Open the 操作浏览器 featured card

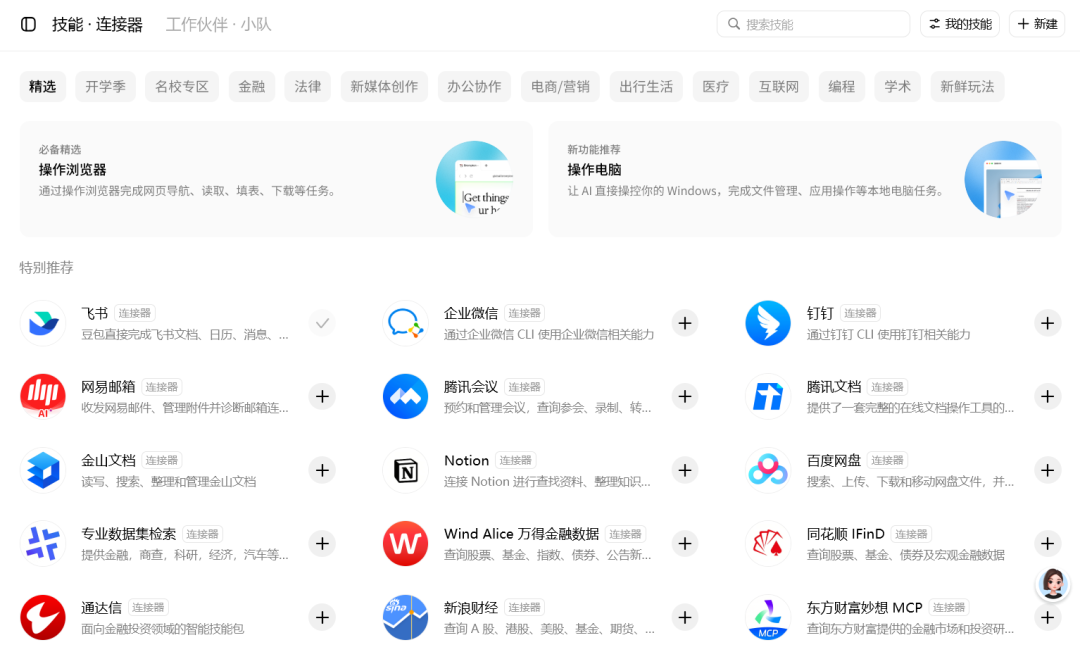(276, 179)
